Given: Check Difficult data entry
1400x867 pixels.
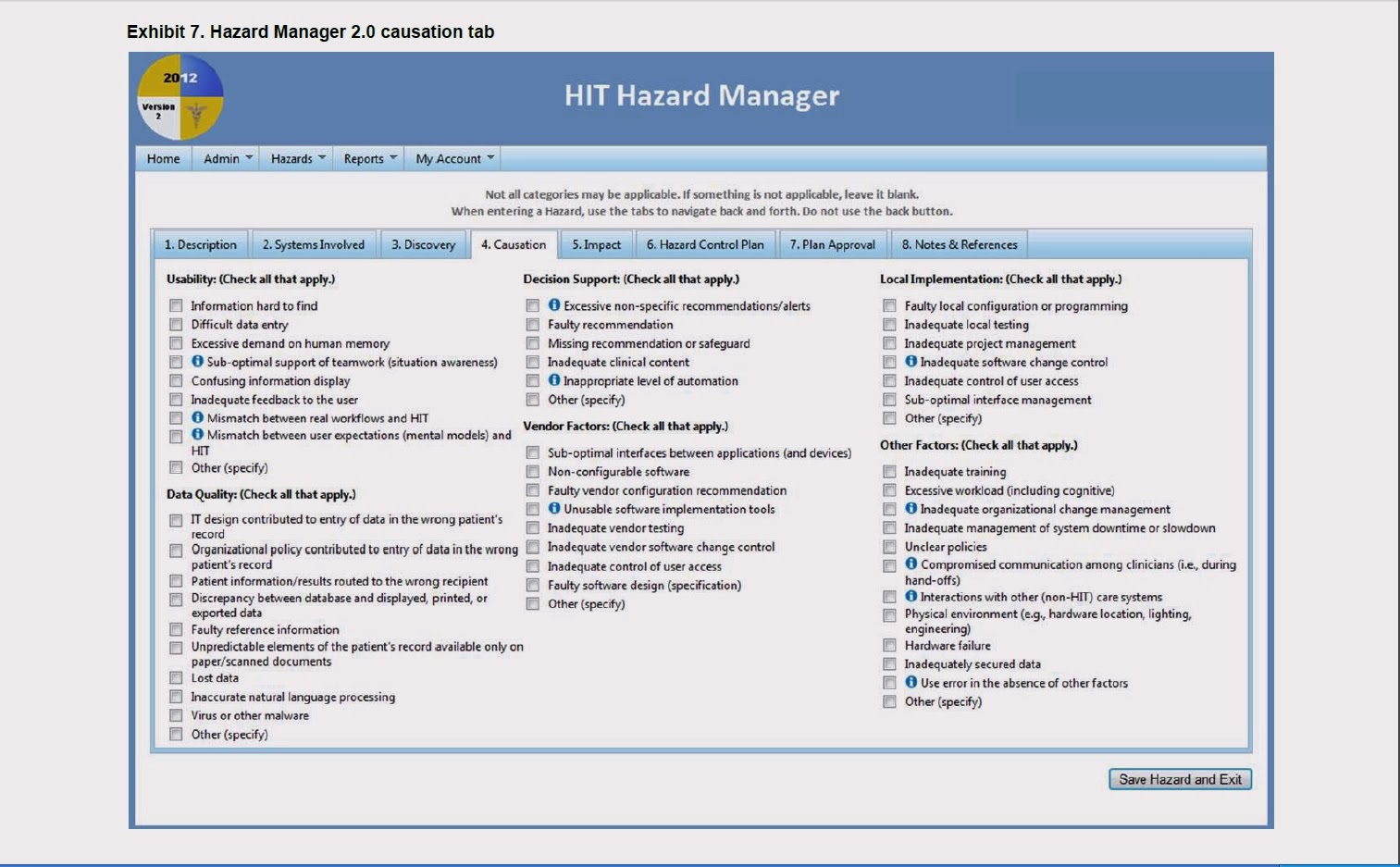Looking at the screenshot, I should [x=176, y=325].
